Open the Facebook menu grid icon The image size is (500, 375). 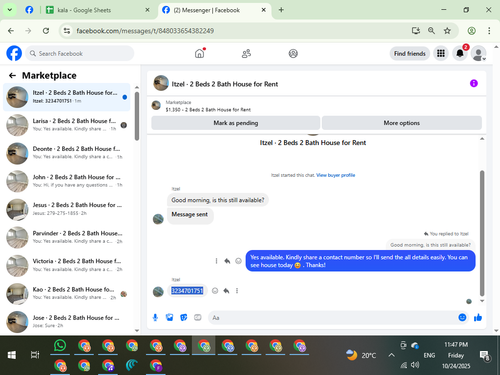pos(441,53)
